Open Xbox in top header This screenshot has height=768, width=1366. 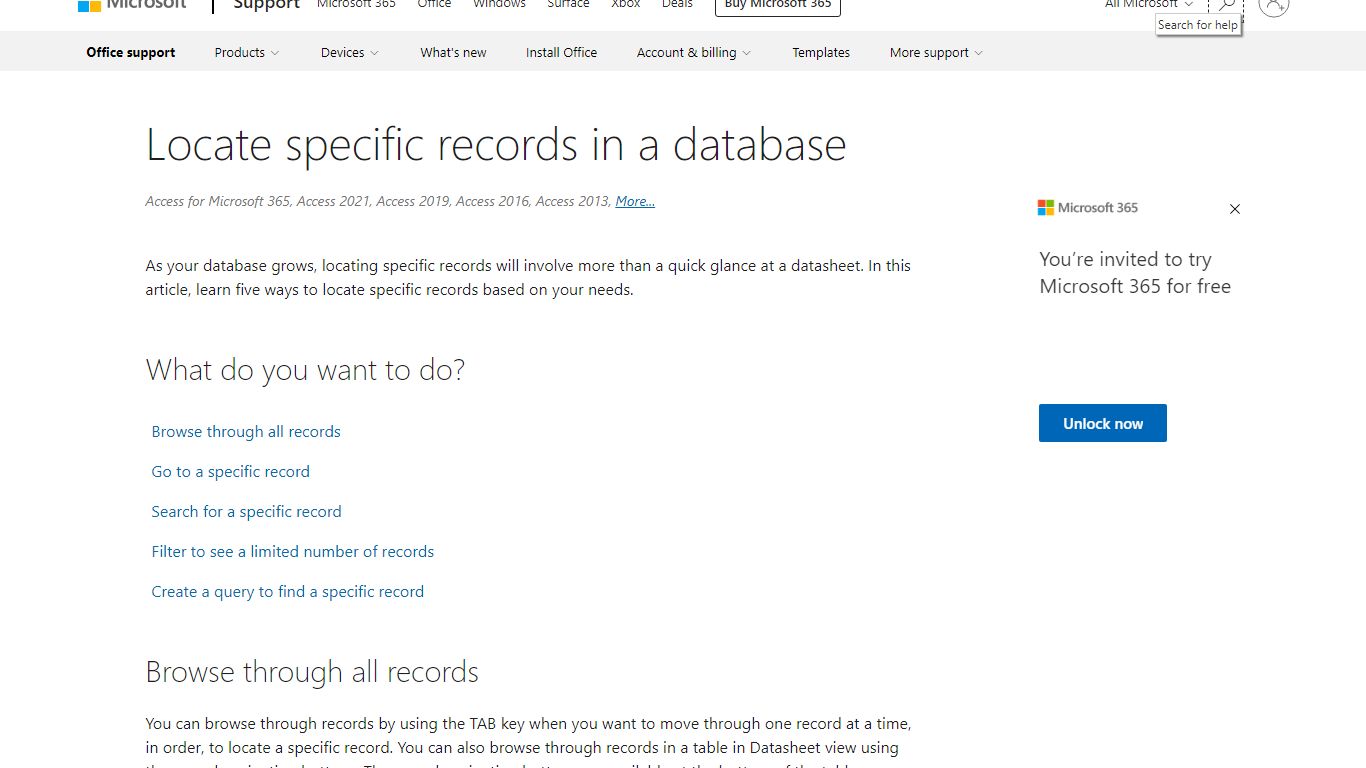click(626, 5)
